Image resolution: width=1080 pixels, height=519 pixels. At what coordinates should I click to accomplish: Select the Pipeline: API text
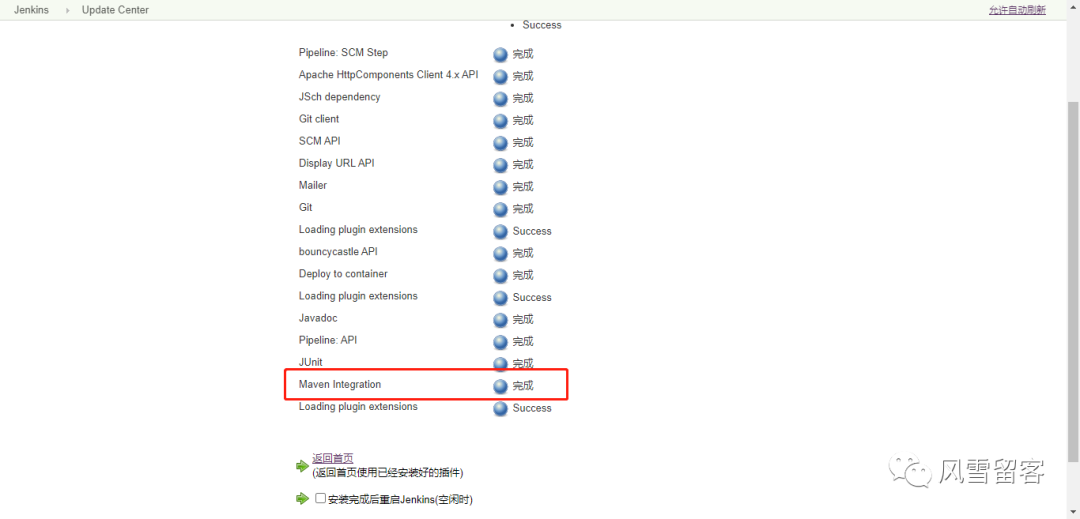[328, 340]
